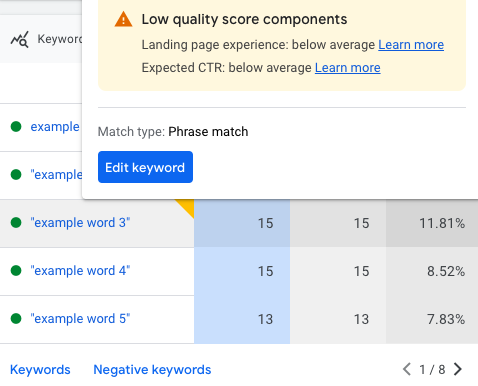Click the keyword search trend icon

click(x=19, y=39)
